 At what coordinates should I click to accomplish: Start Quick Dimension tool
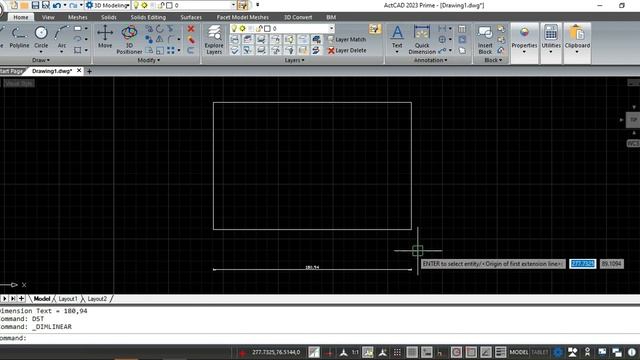pos(422,40)
